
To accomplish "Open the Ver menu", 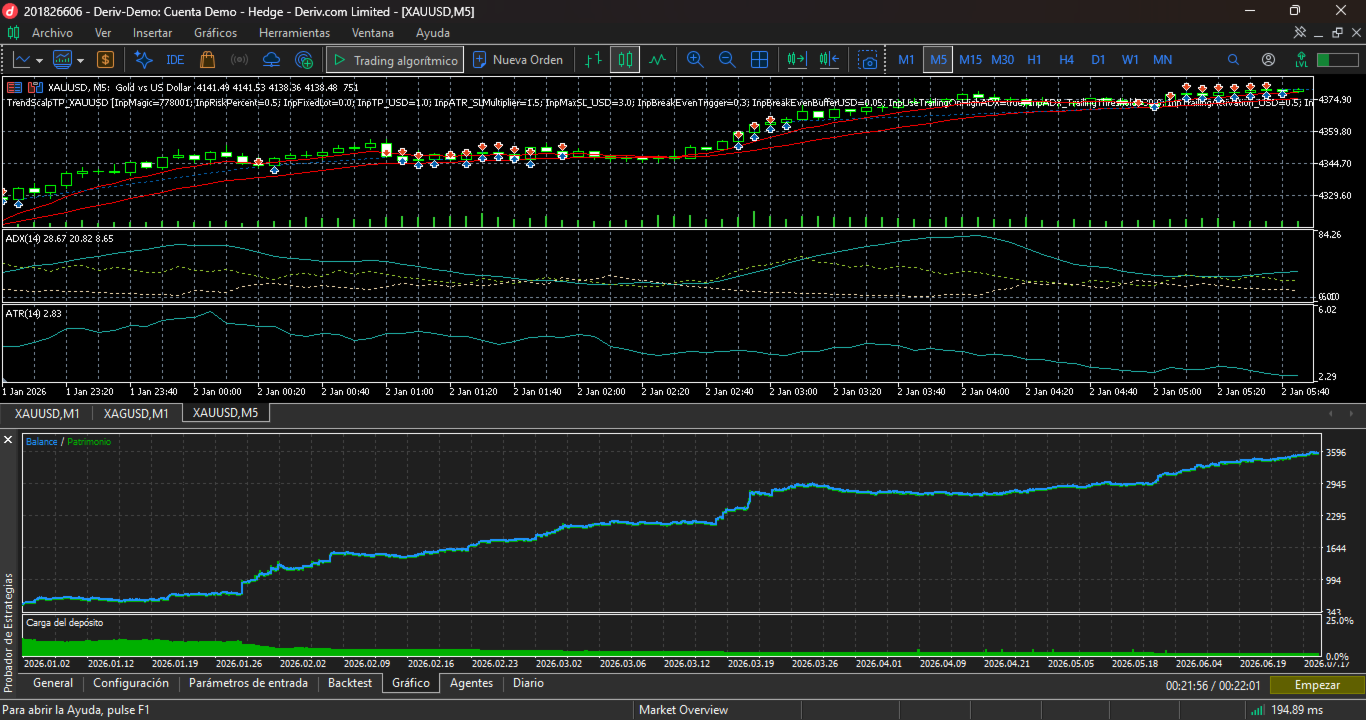I will [103, 33].
